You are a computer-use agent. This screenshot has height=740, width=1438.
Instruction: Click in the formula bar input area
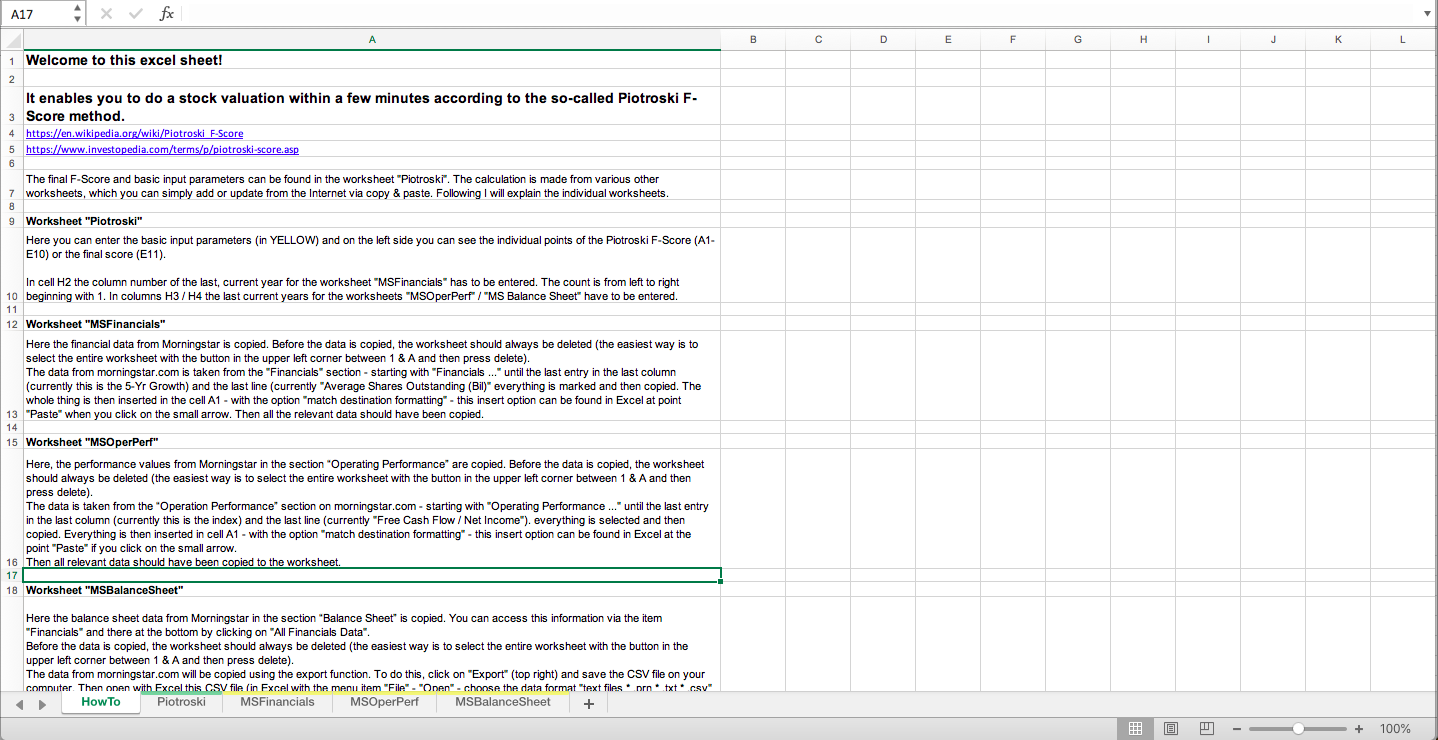click(800, 14)
